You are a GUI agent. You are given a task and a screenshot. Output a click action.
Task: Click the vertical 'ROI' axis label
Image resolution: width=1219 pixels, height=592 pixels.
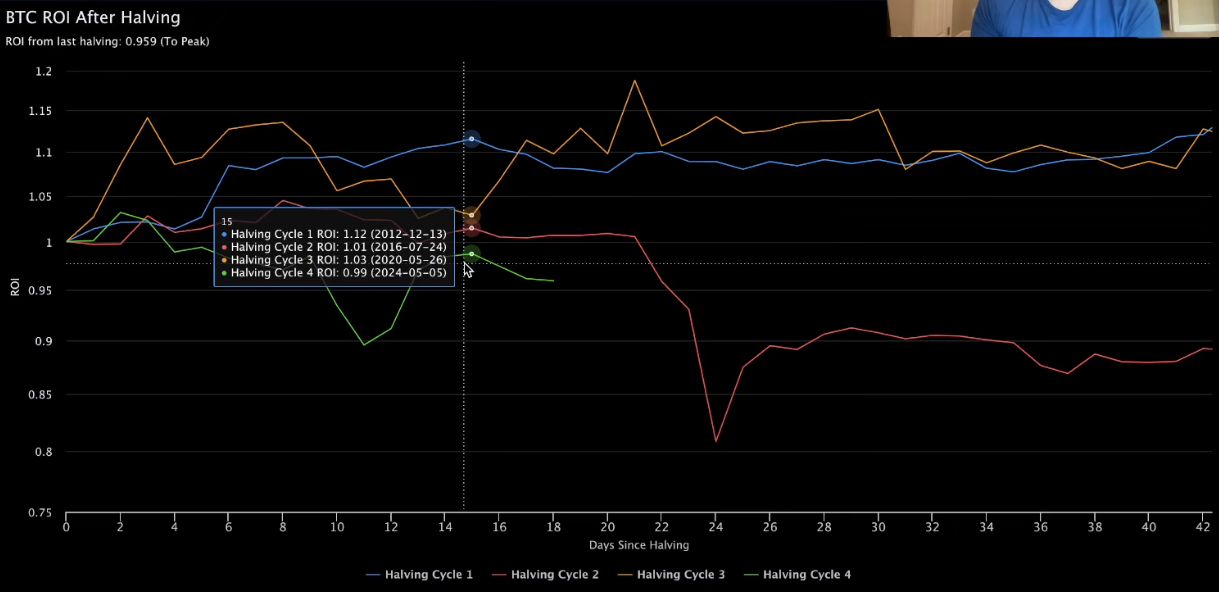(x=14, y=287)
